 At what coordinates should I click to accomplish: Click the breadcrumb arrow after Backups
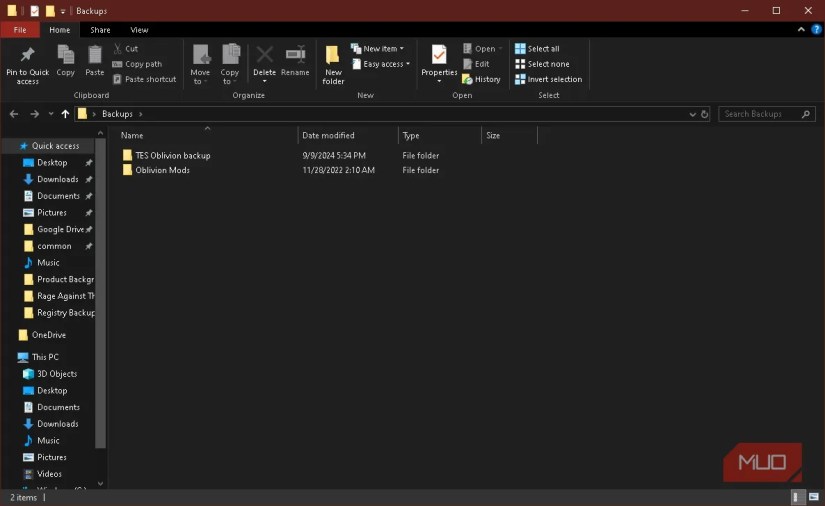coord(140,114)
